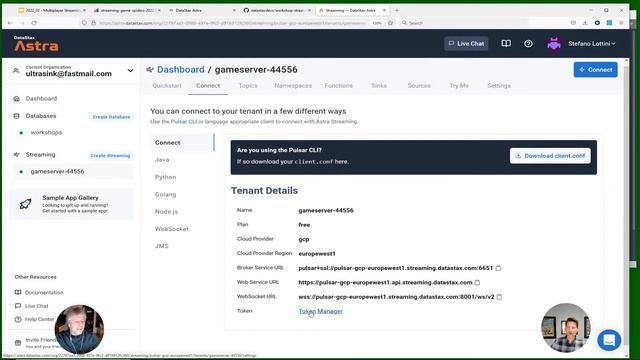Click the Streaming icon in sidebar
Screen dimensions: 640x360
[x=16, y=155]
